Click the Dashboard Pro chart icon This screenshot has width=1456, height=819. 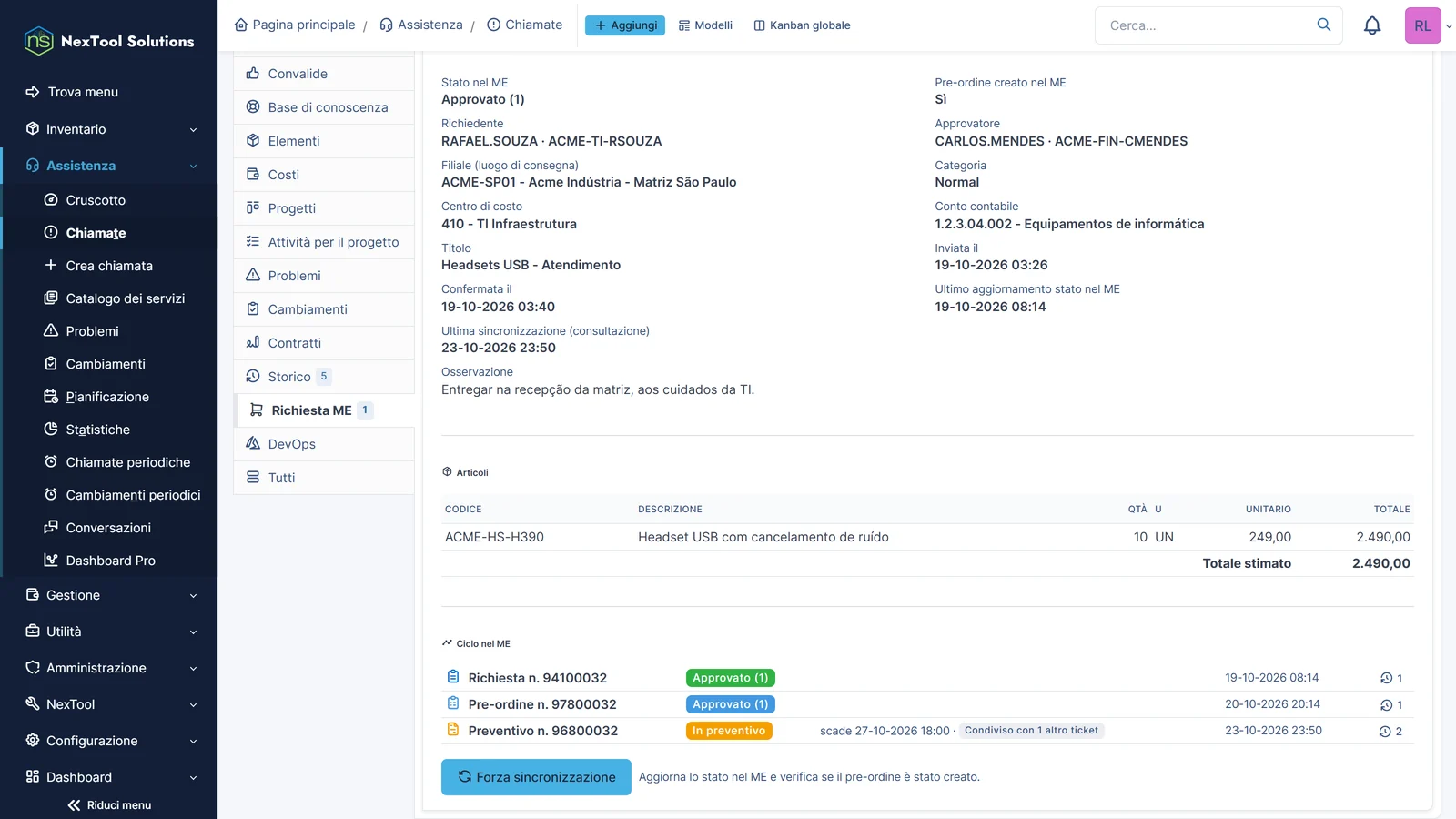(x=51, y=560)
